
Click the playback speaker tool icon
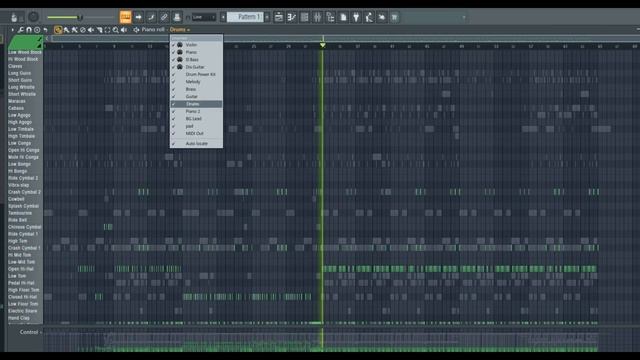tap(124, 30)
